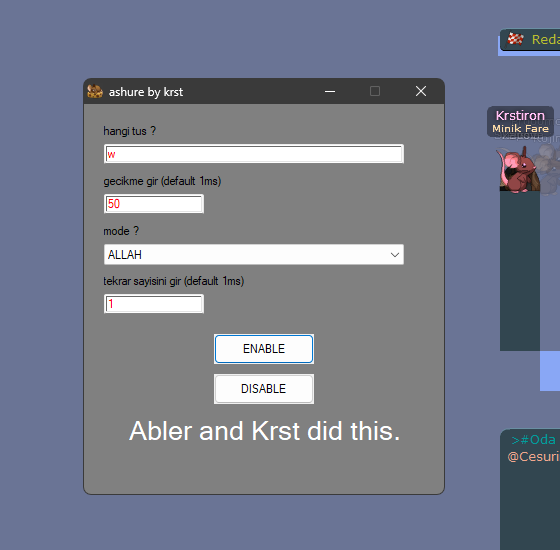Click the DISABLE button

coord(264,389)
